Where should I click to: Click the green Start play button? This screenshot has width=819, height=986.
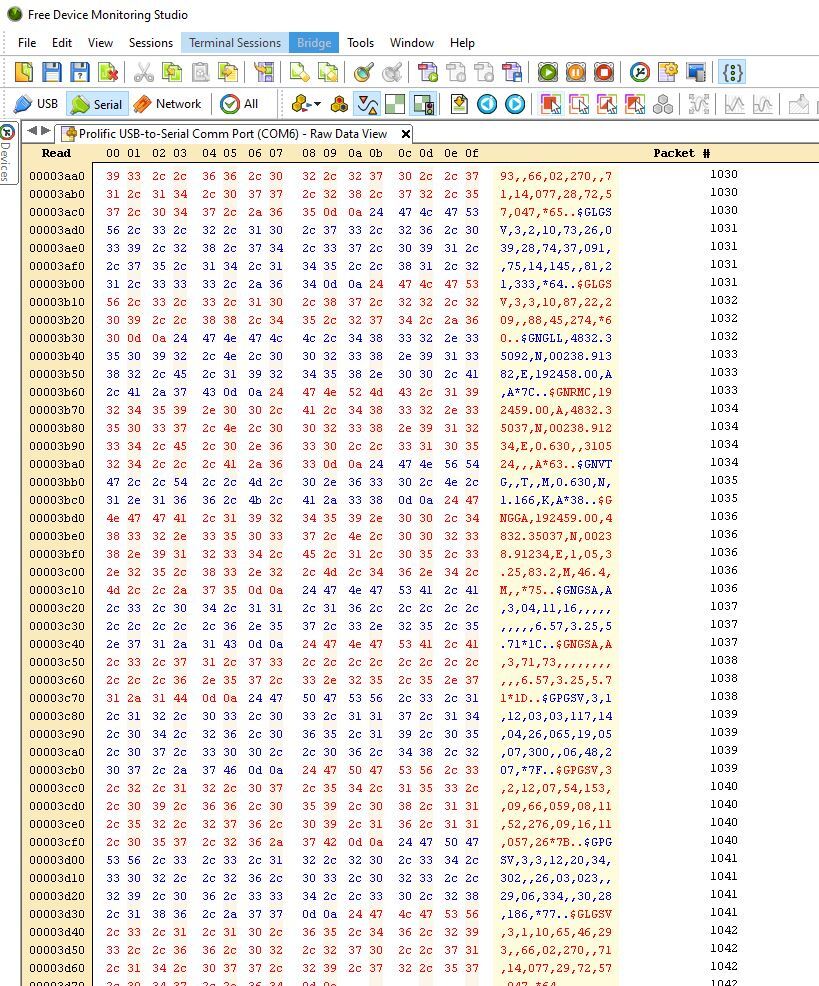[x=547, y=72]
